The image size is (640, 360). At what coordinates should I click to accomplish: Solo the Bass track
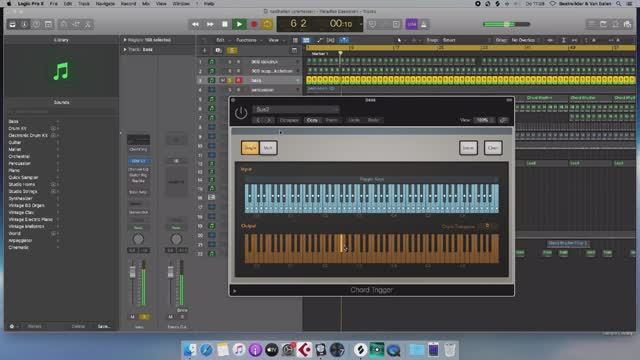coord(230,80)
